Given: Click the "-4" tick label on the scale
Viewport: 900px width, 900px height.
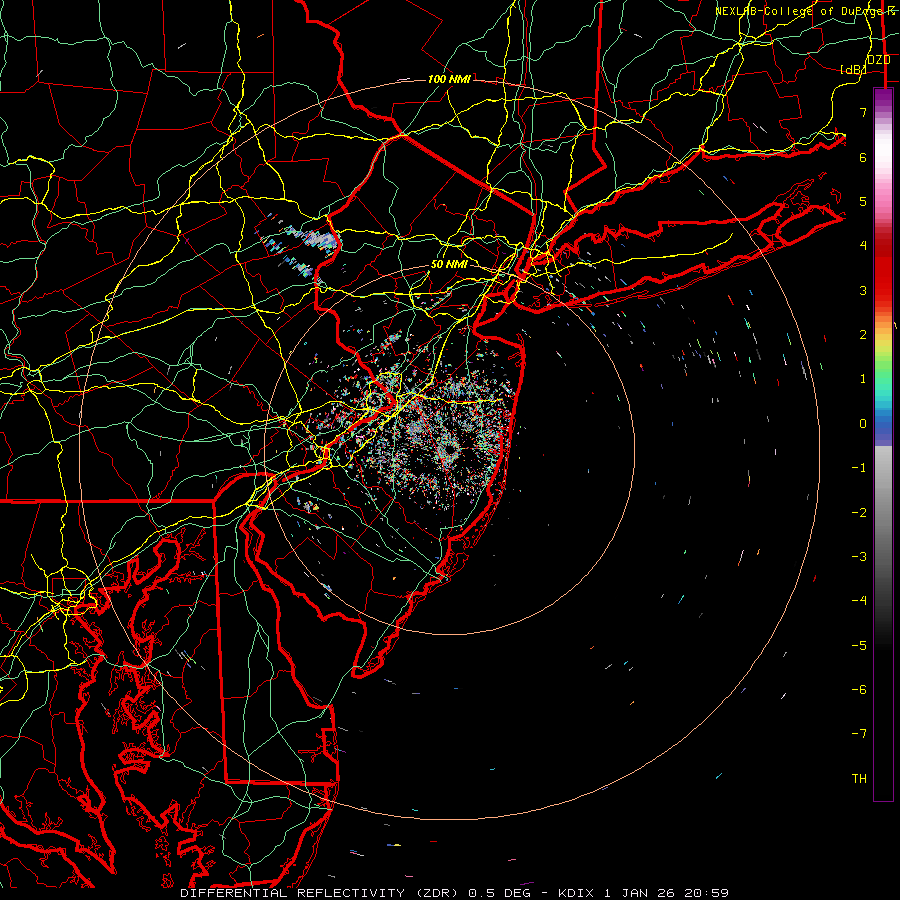Looking at the screenshot, I should (x=859, y=601).
